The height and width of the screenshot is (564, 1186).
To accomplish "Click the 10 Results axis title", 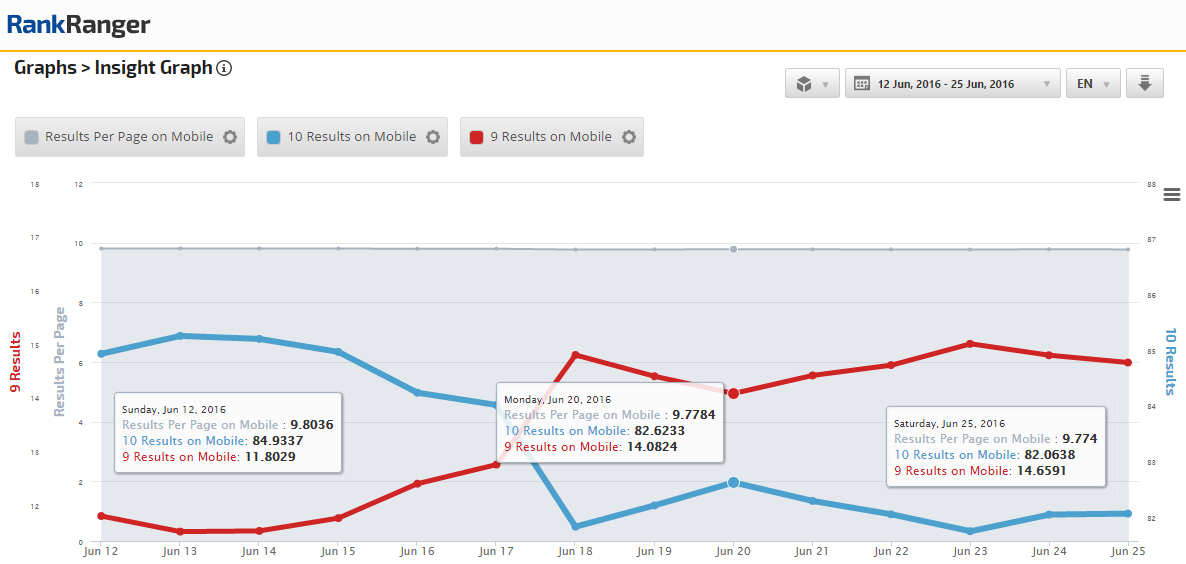I will click(x=1171, y=361).
